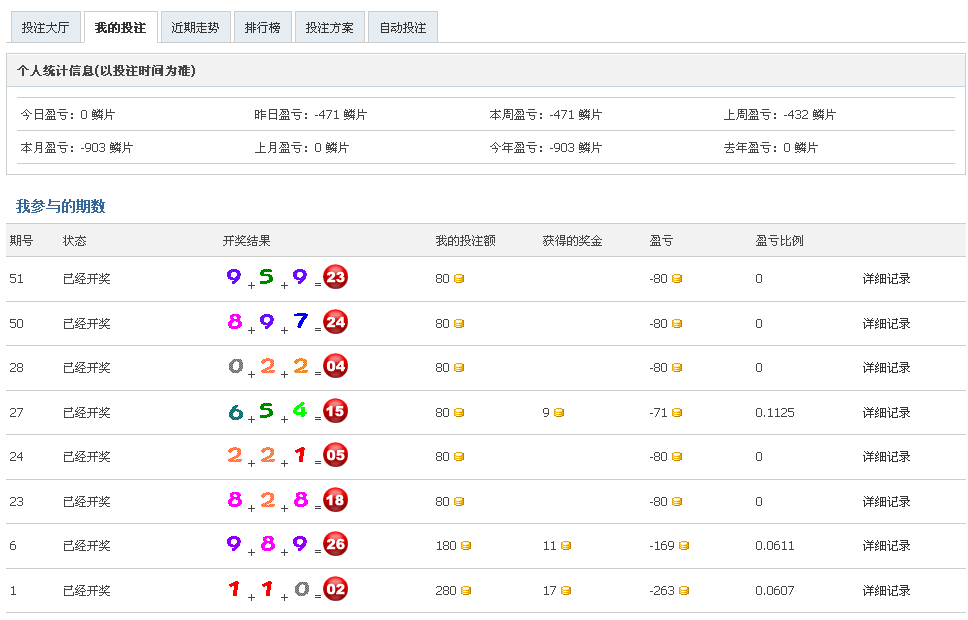Open the 投注大厅 tab
Screen dimensions: 968x620
[x=45, y=28]
